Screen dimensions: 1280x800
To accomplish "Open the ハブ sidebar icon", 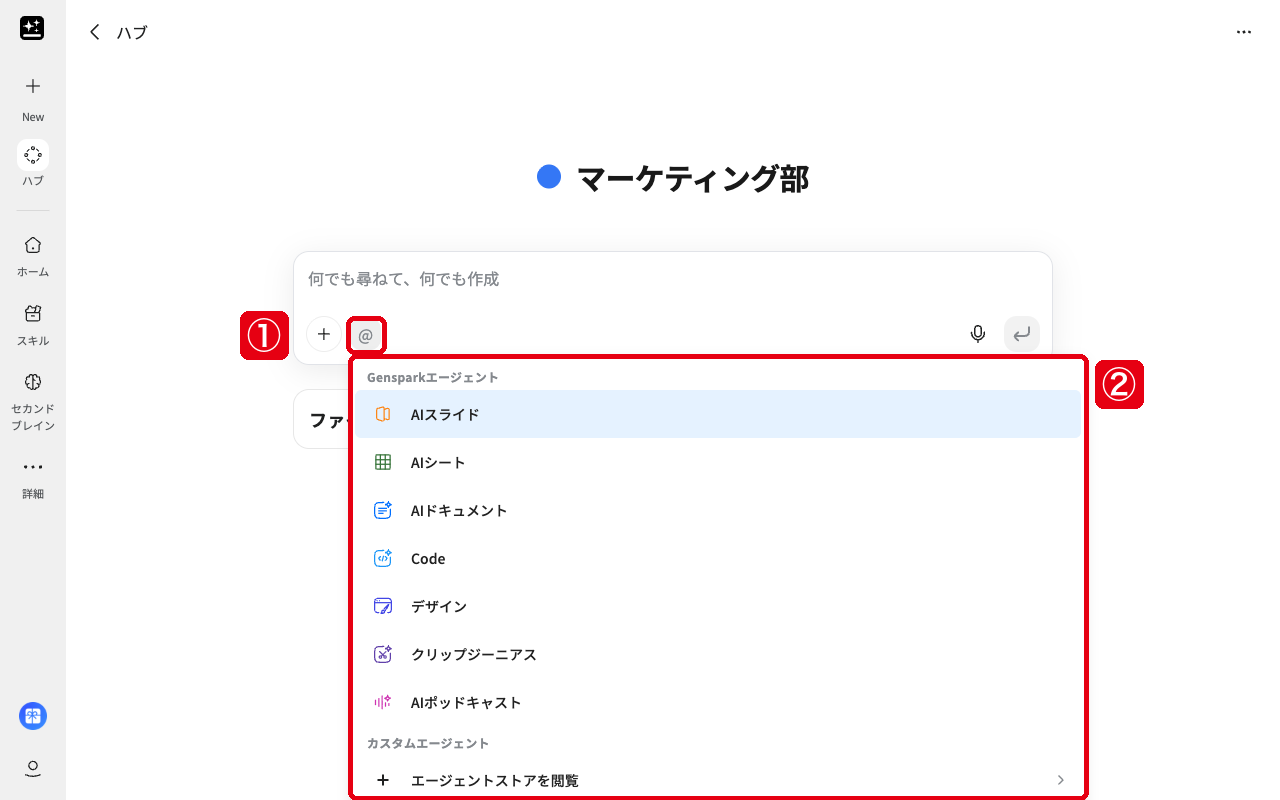I will [33, 155].
